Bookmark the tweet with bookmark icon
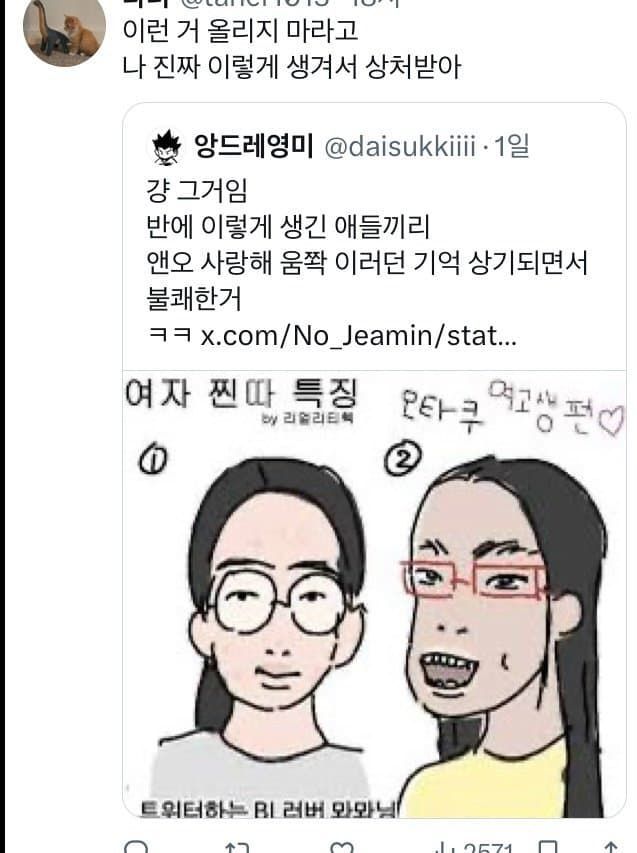 click(548, 848)
